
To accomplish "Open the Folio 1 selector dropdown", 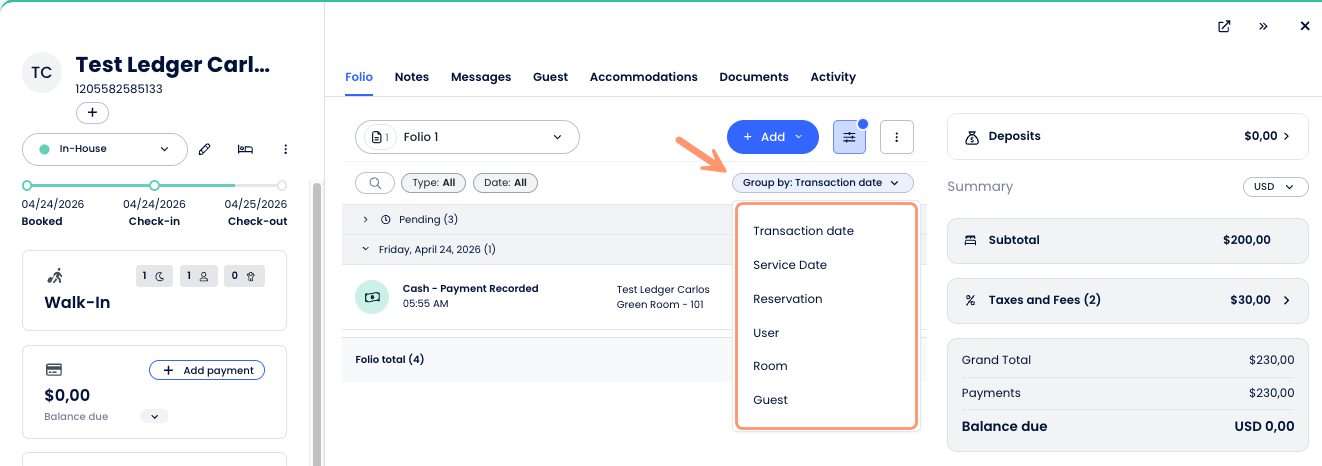I will [467, 137].
